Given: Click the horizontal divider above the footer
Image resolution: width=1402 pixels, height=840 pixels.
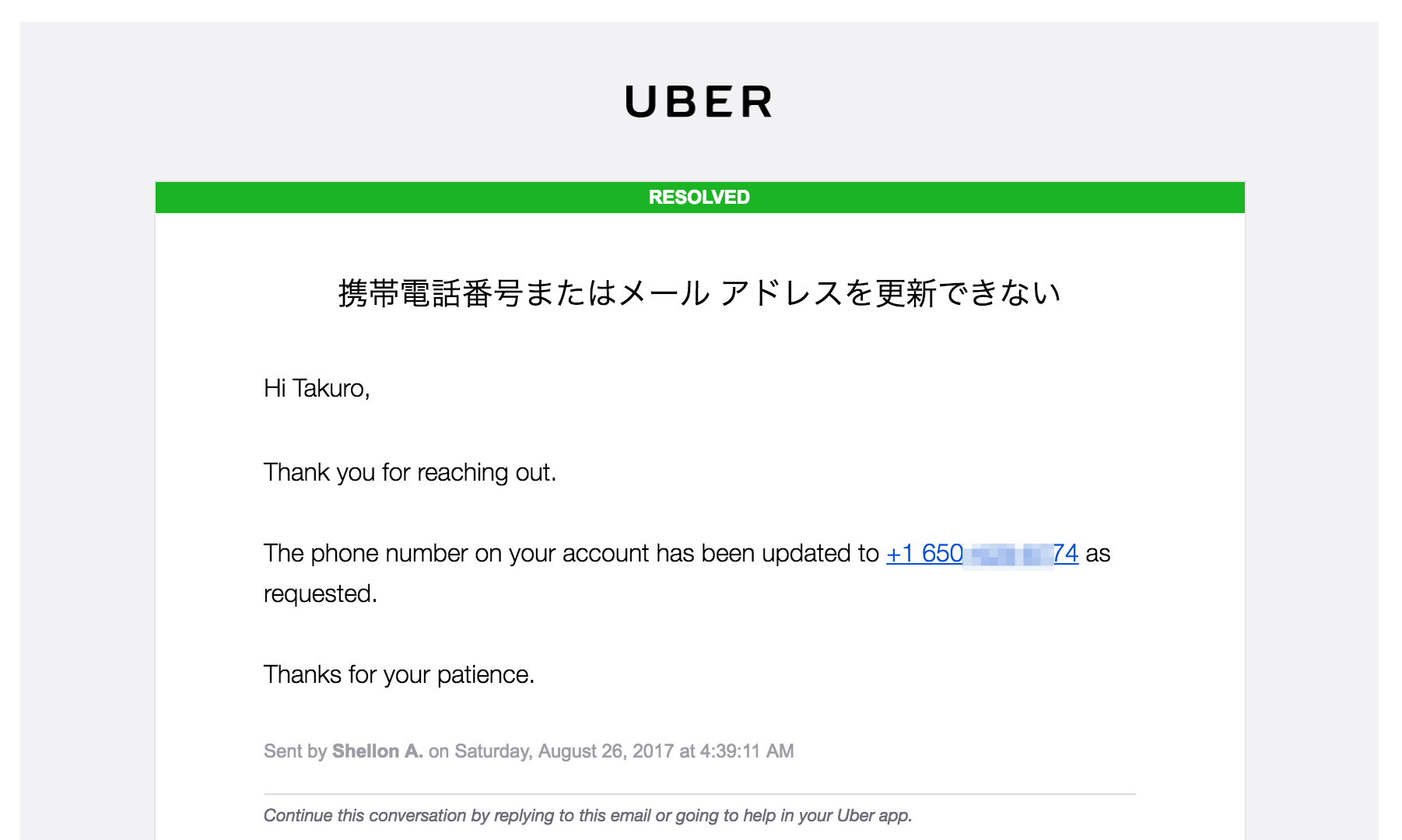Looking at the screenshot, I should click(x=699, y=794).
